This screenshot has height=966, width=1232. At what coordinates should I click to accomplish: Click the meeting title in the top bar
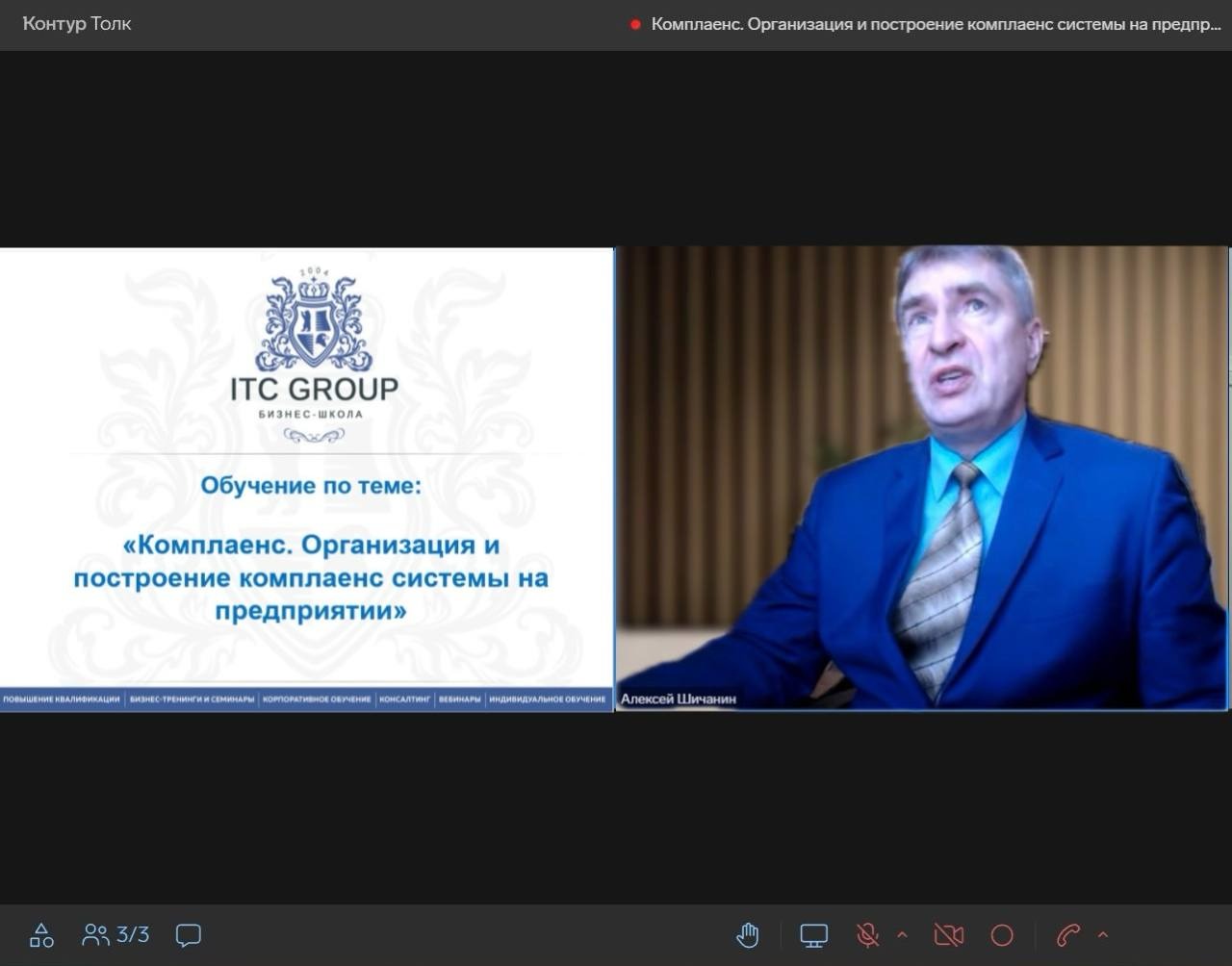tap(934, 25)
